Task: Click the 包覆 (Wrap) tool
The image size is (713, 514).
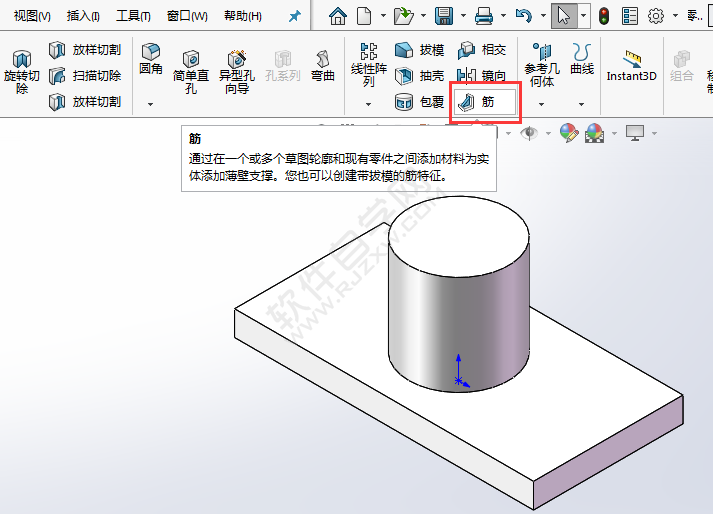Action: 420,102
